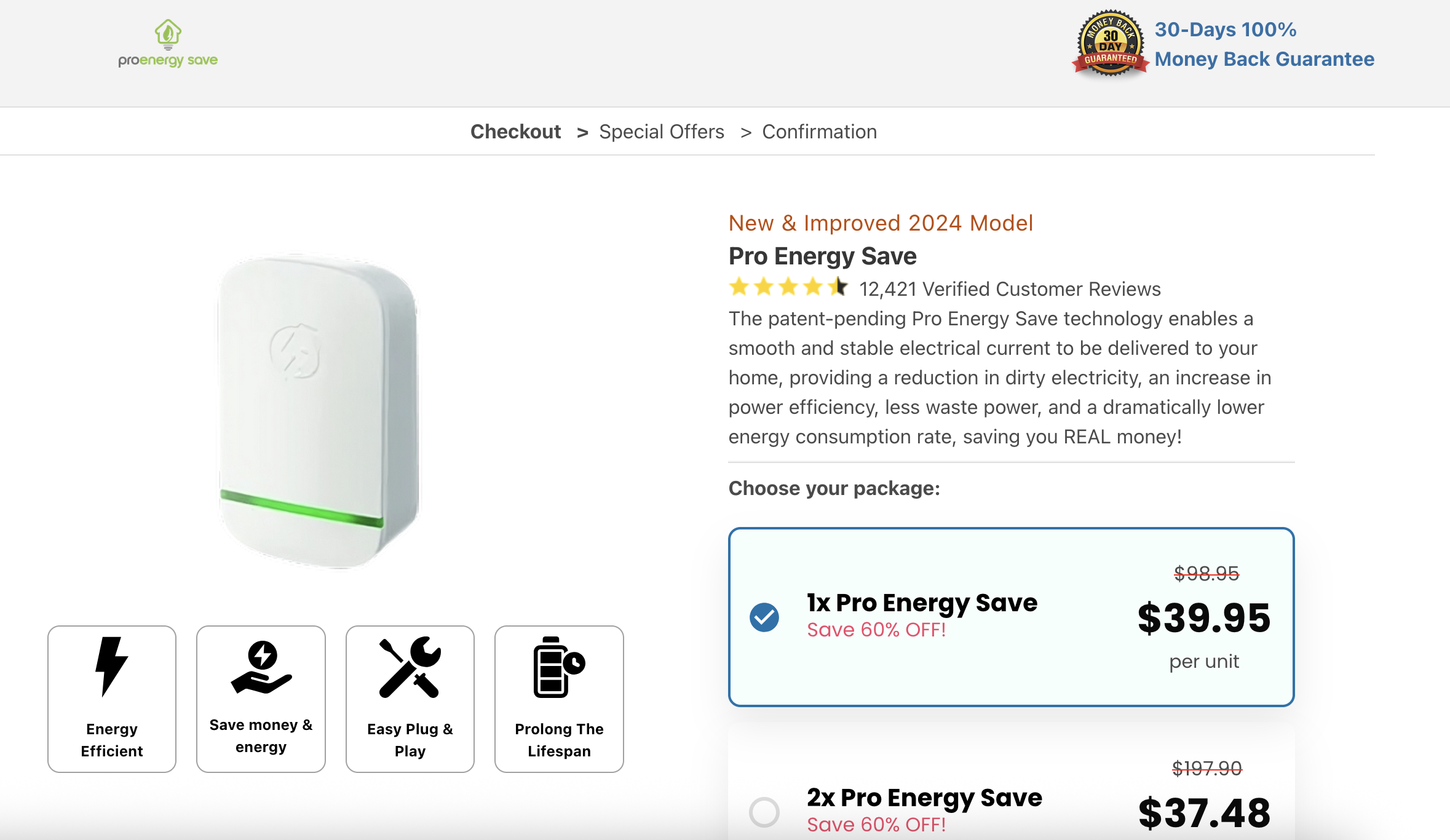Click the battery with clock icon
Image resolution: width=1450 pixels, height=840 pixels.
tap(558, 667)
